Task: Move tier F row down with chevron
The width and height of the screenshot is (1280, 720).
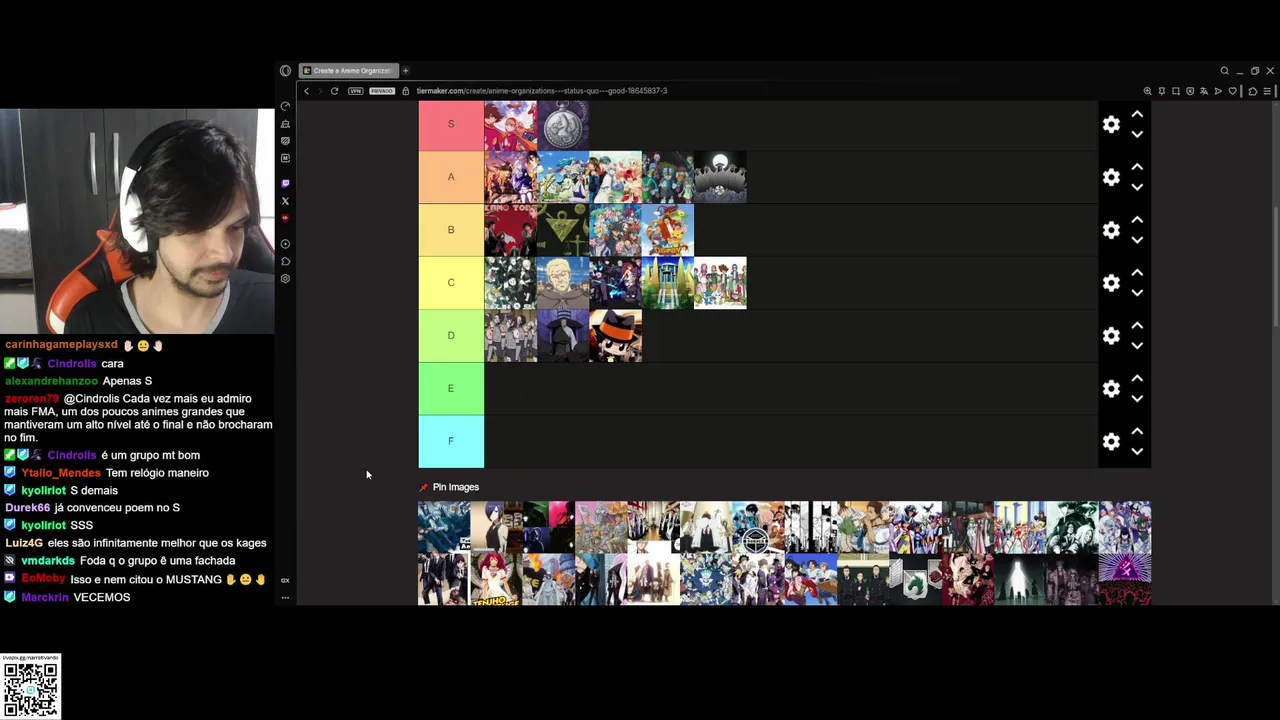Action: (1137, 451)
